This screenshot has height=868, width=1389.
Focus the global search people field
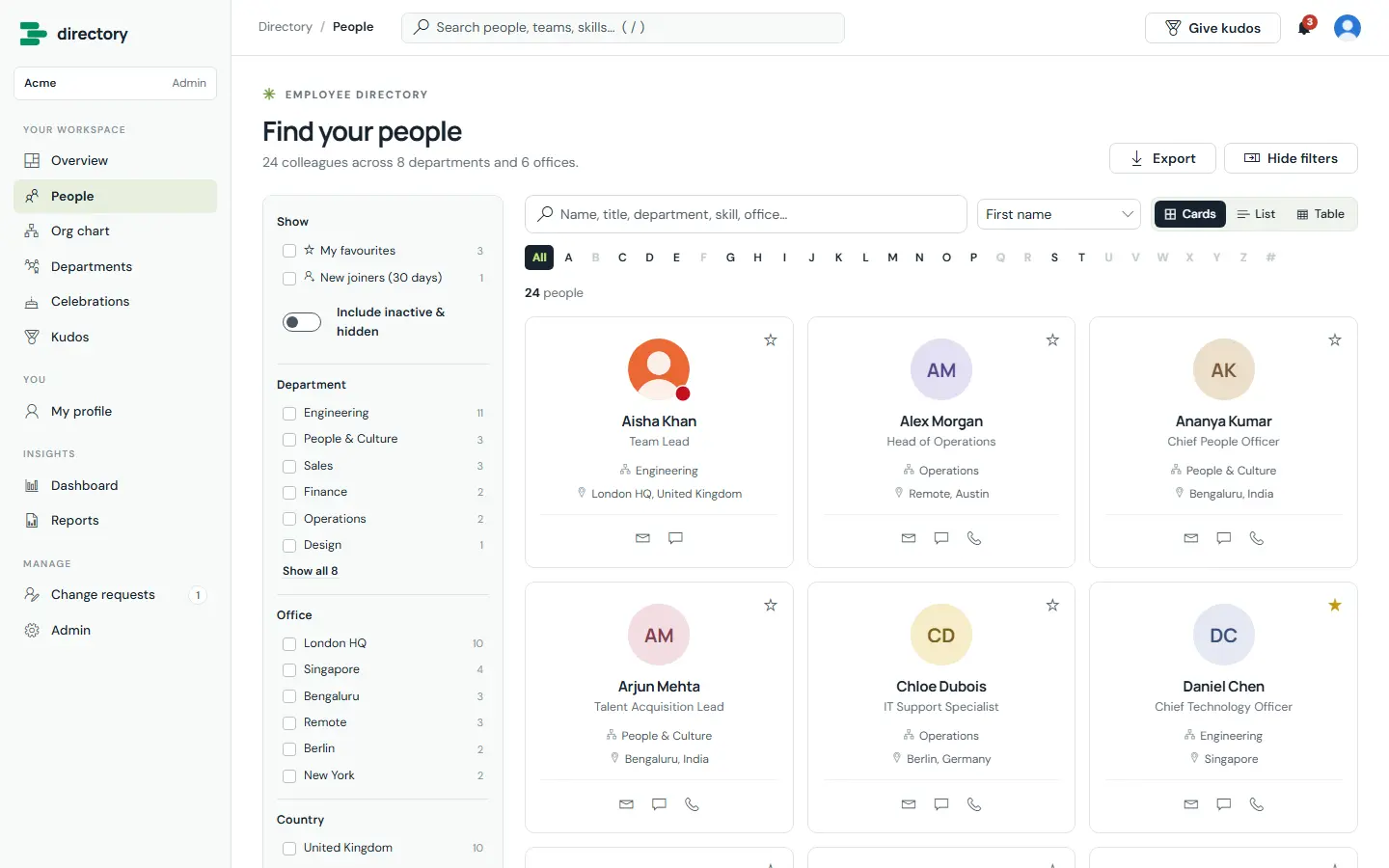point(623,27)
